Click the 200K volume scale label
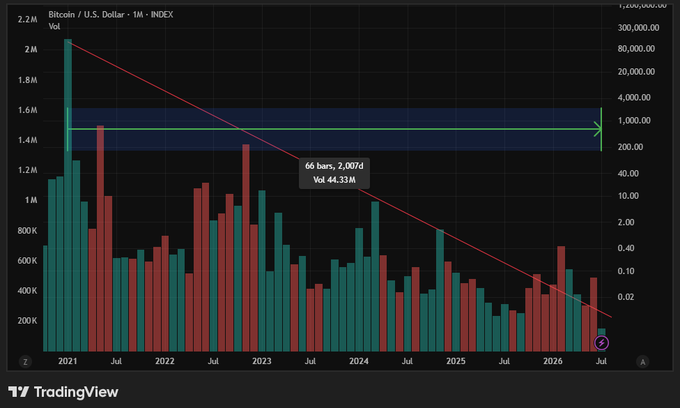This screenshot has width=680, height=408. (x=27, y=321)
